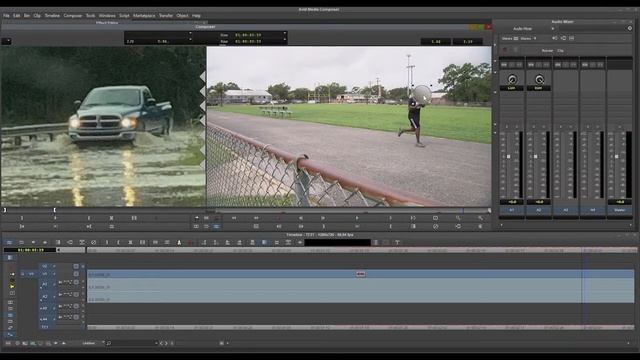Step back one frame in record monitor
Viewport: 640px width, 360px height.
[x=301, y=218]
